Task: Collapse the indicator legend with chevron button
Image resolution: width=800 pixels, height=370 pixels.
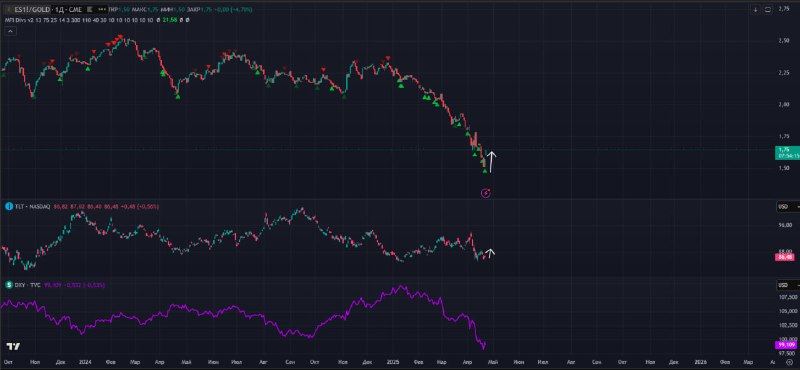Action: tap(10, 31)
